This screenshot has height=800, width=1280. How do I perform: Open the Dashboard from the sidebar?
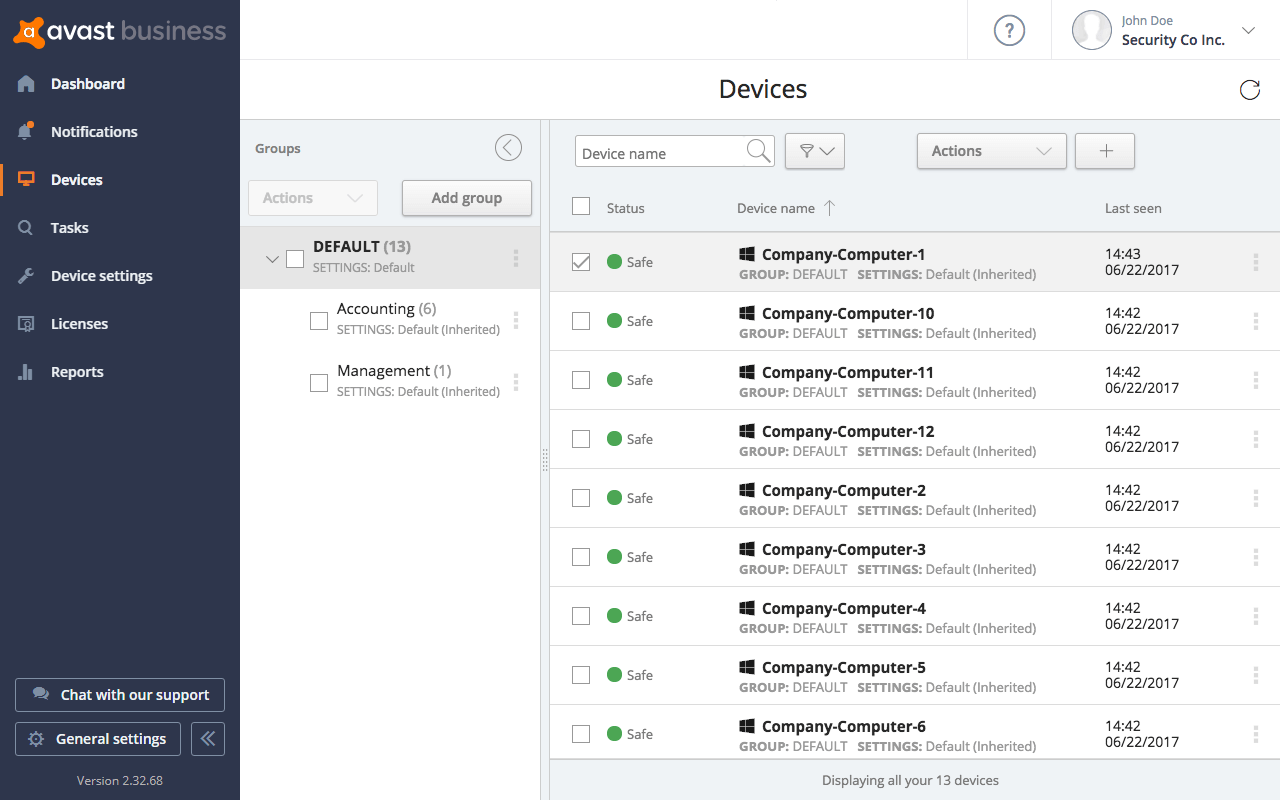point(87,83)
